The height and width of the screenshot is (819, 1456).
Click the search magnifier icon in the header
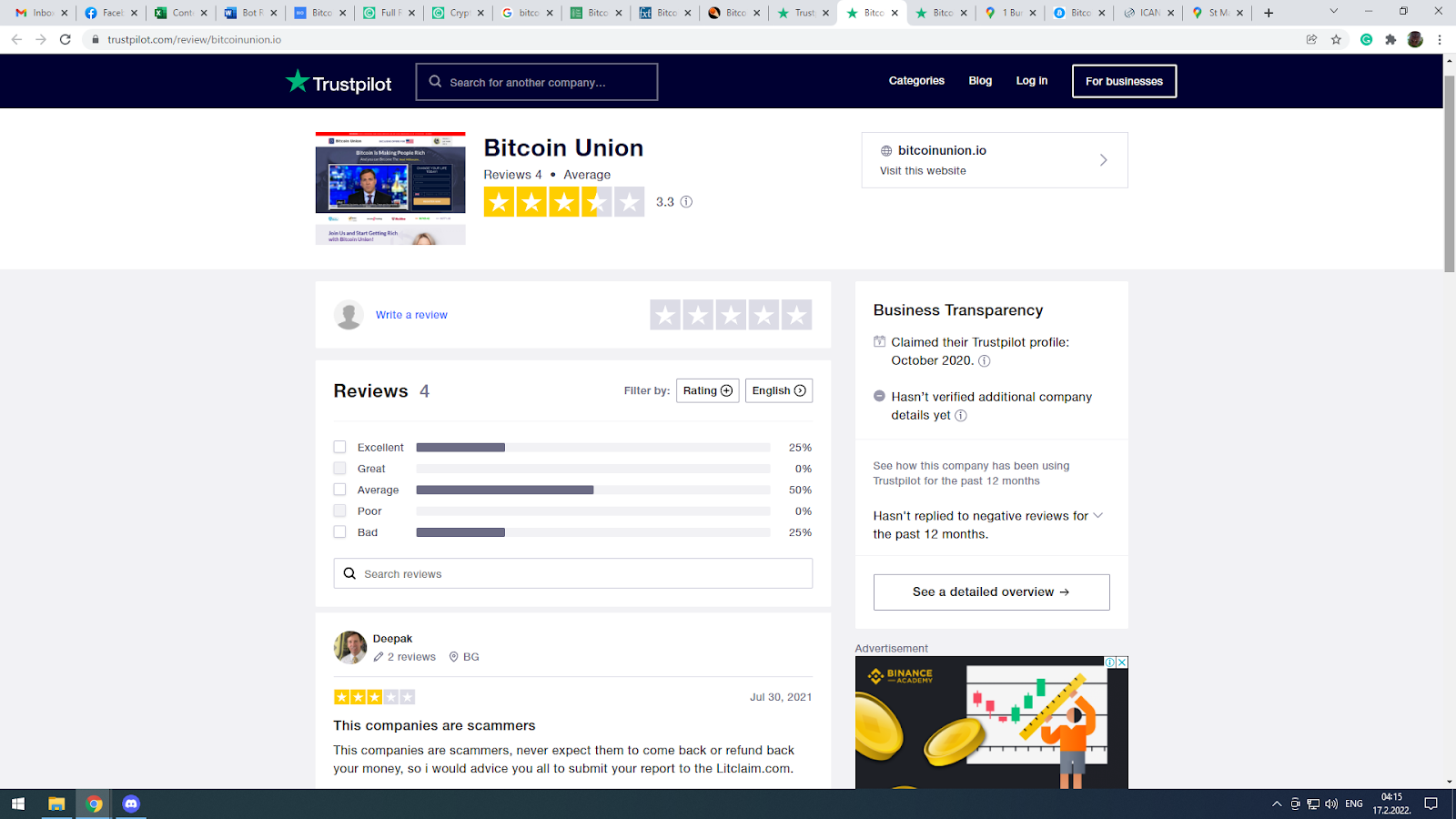[x=435, y=81]
